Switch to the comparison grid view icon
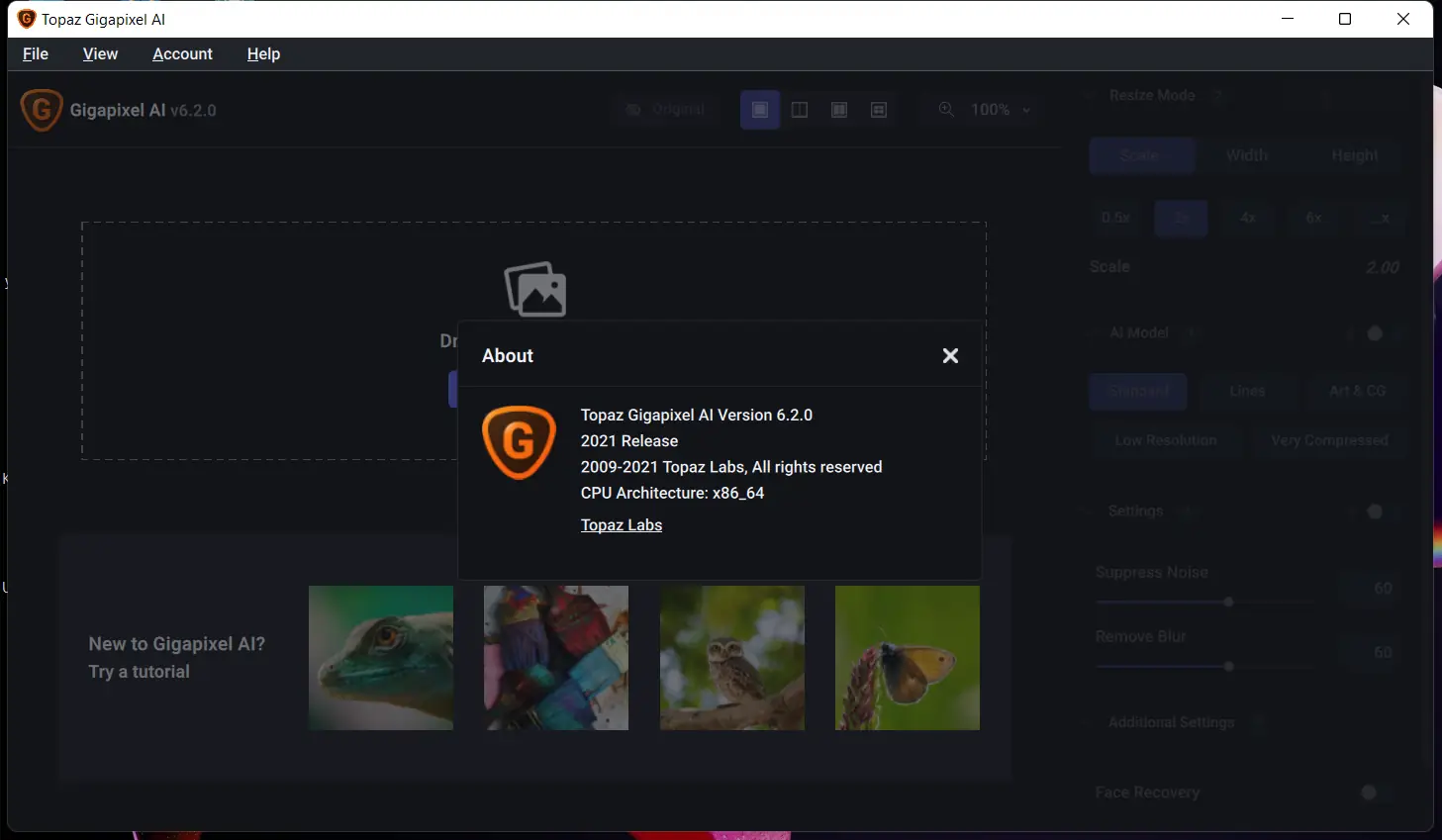Screen dimensions: 1442x840 (x=879, y=110)
